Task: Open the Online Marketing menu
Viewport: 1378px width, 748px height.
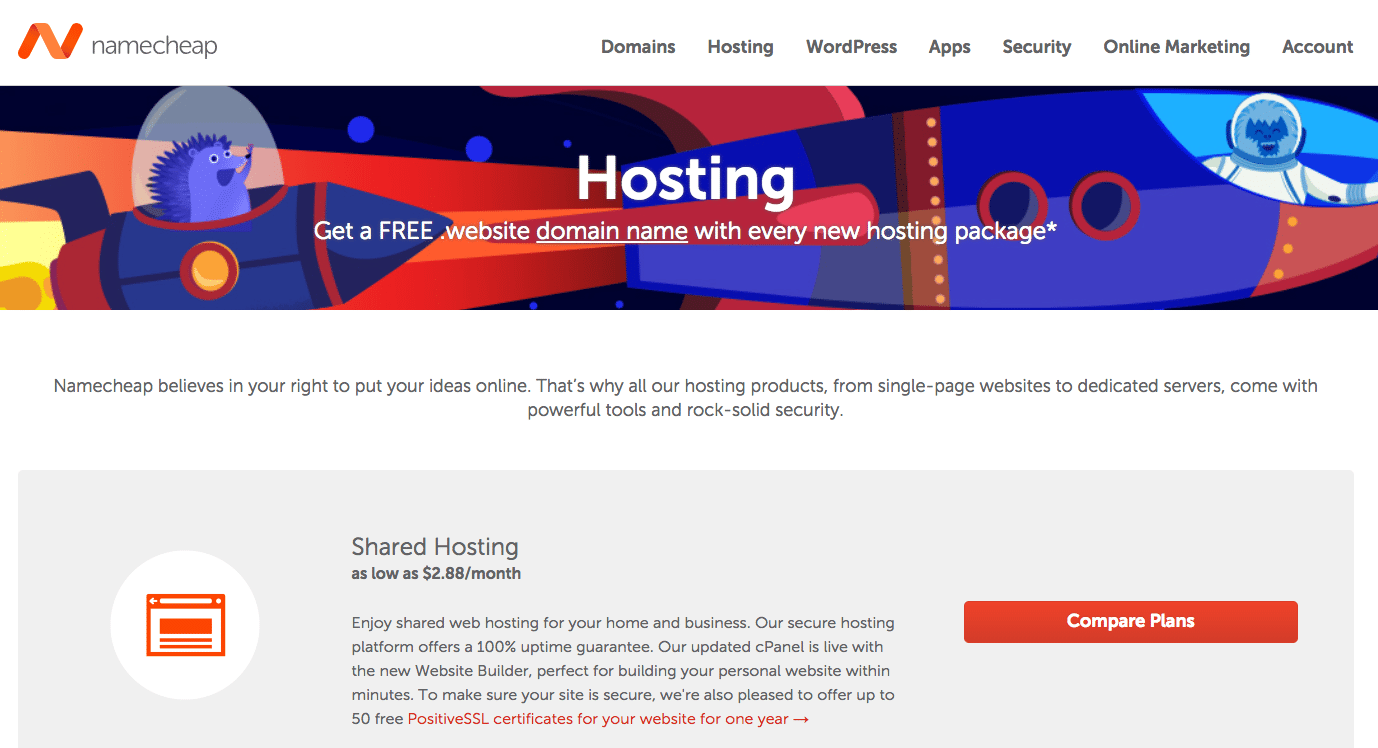Action: pyautogui.click(x=1176, y=47)
